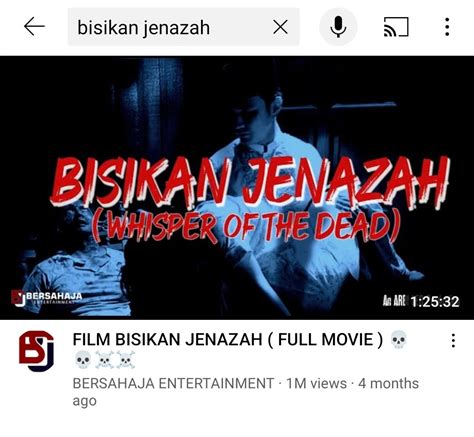Open the cast to device icon
This screenshot has width=474, height=437.
pos(396,27)
